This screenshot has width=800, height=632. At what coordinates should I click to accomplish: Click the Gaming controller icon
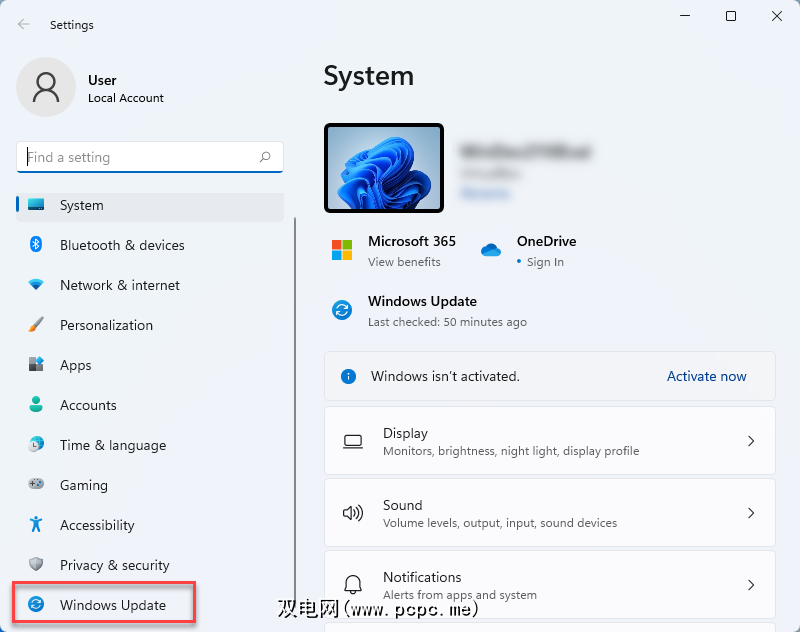36,484
